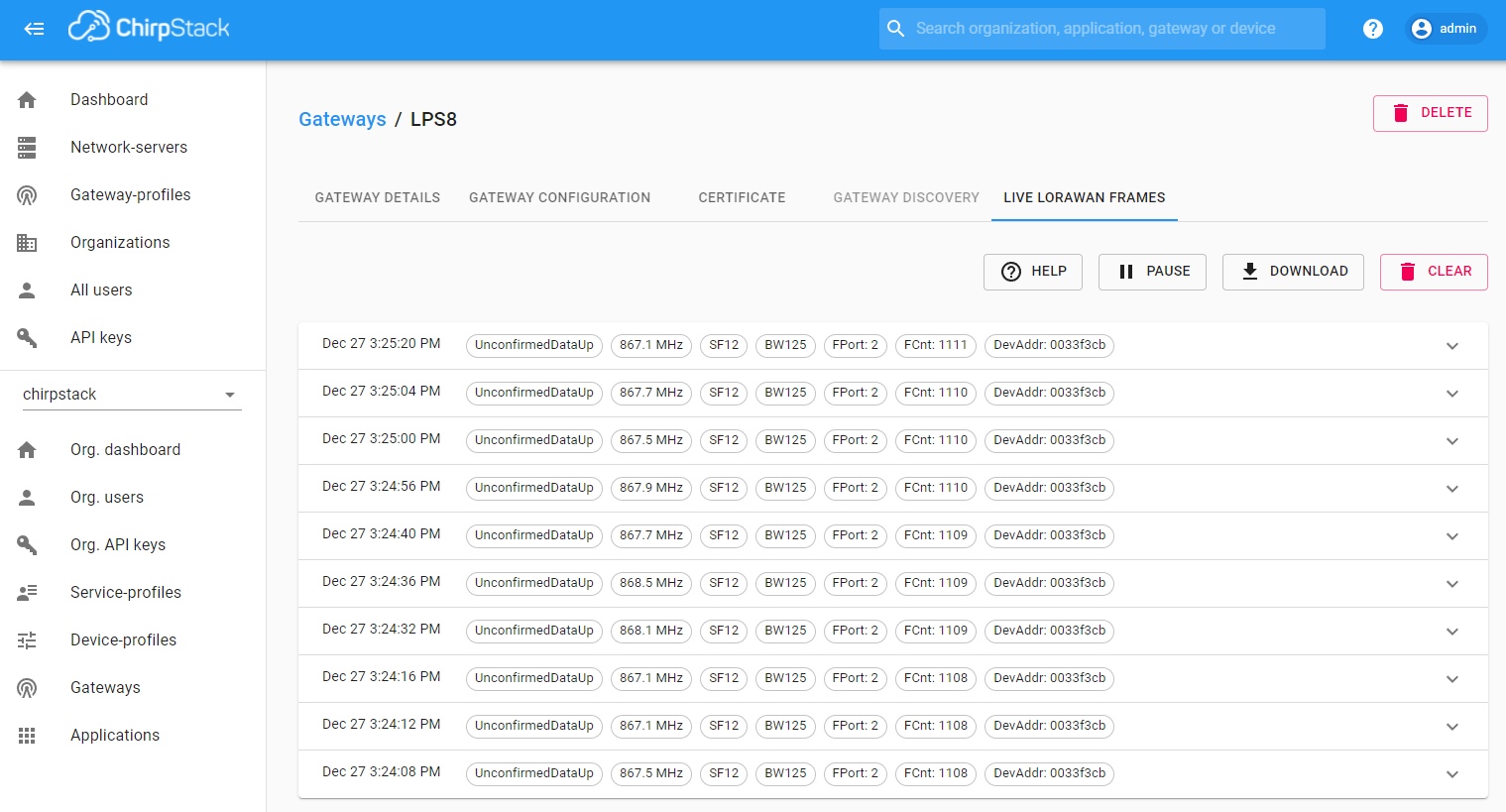Delete the LPS8 gateway
The height and width of the screenshot is (812, 1506).
1431,113
